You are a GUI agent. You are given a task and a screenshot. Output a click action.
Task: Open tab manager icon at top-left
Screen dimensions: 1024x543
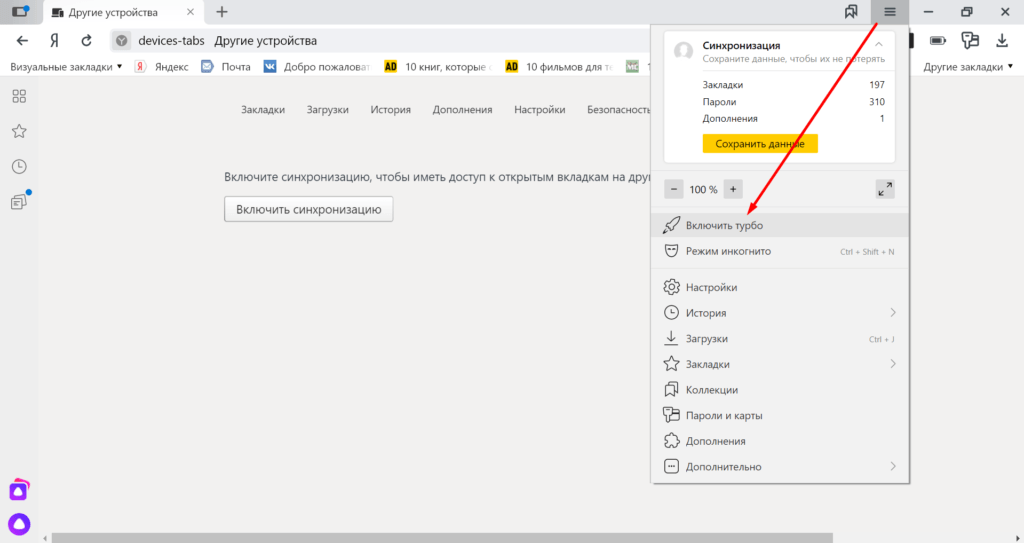point(20,12)
